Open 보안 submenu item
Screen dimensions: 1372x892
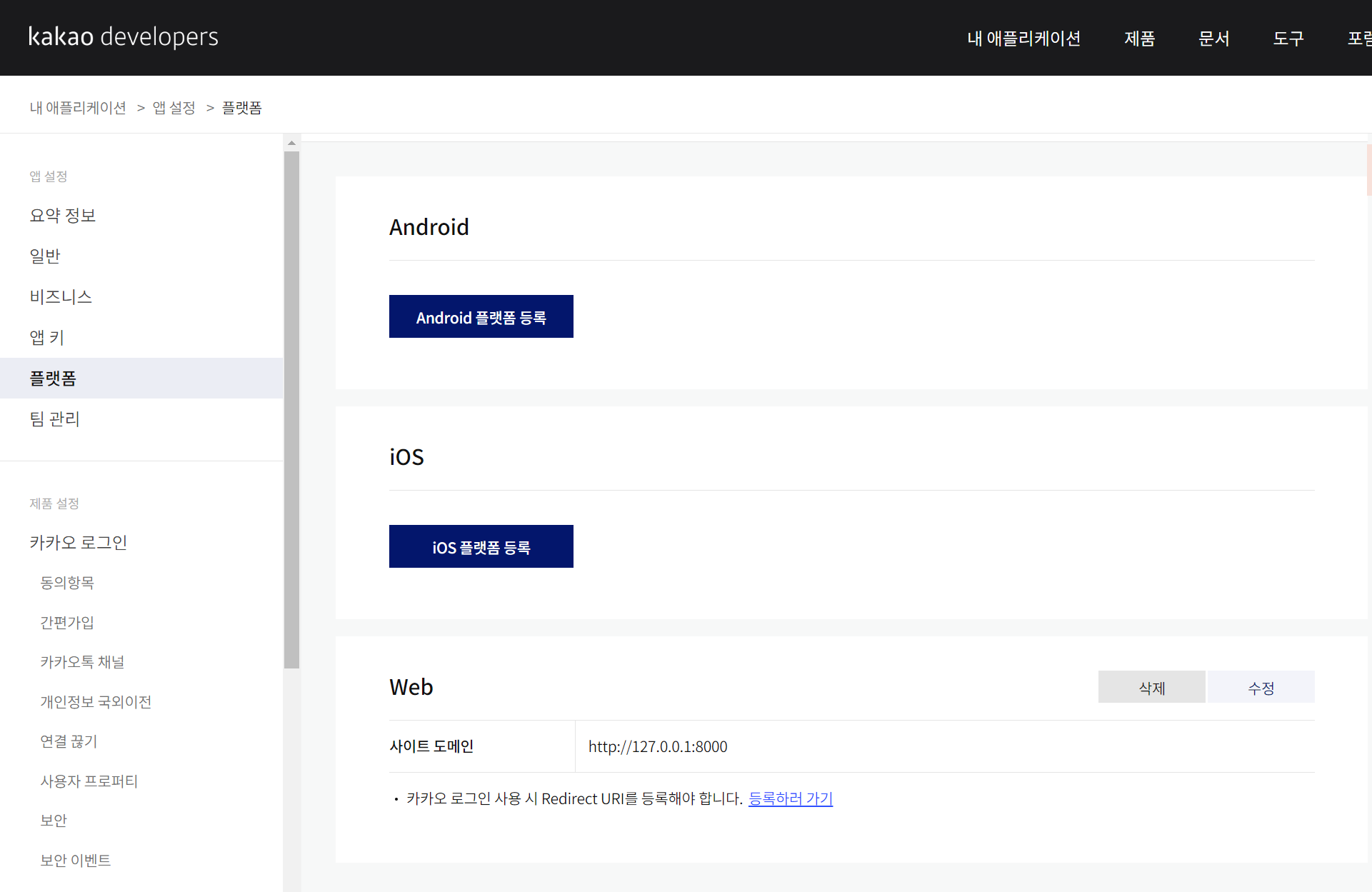54,821
